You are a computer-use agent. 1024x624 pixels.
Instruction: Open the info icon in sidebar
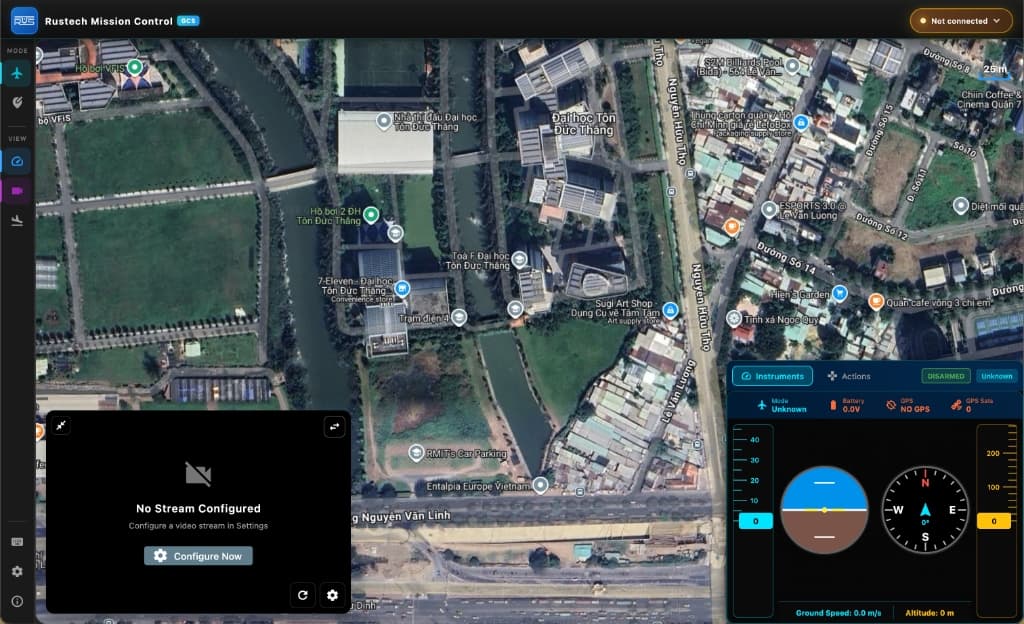[x=17, y=601]
